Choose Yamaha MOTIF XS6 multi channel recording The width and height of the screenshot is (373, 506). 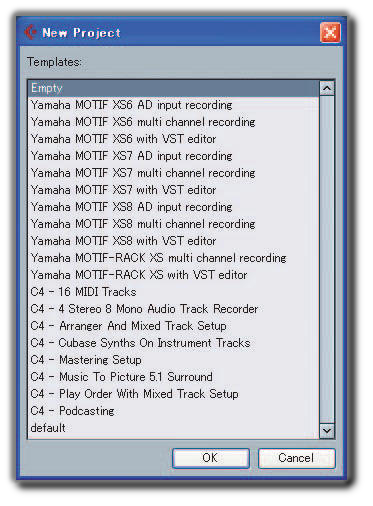point(173,122)
